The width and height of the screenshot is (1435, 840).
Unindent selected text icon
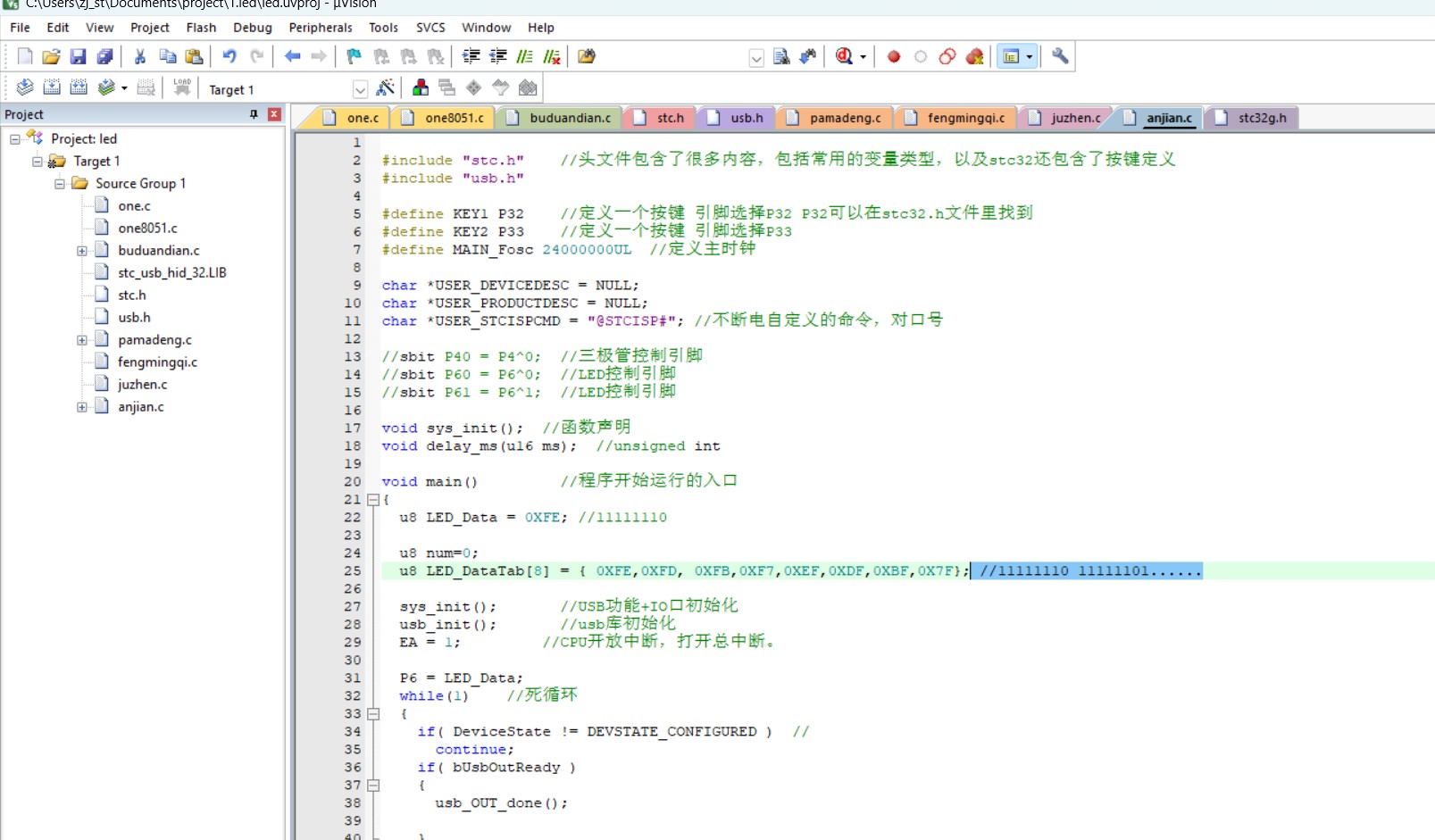[x=498, y=56]
